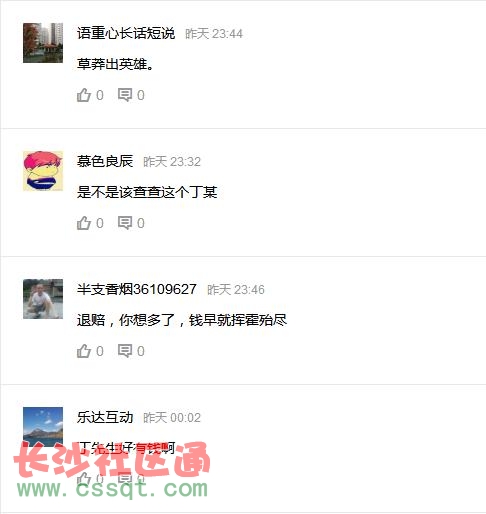Click the timestamp 昨天 23:44
Viewport: 486px width, 514px height.
[x=214, y=34]
